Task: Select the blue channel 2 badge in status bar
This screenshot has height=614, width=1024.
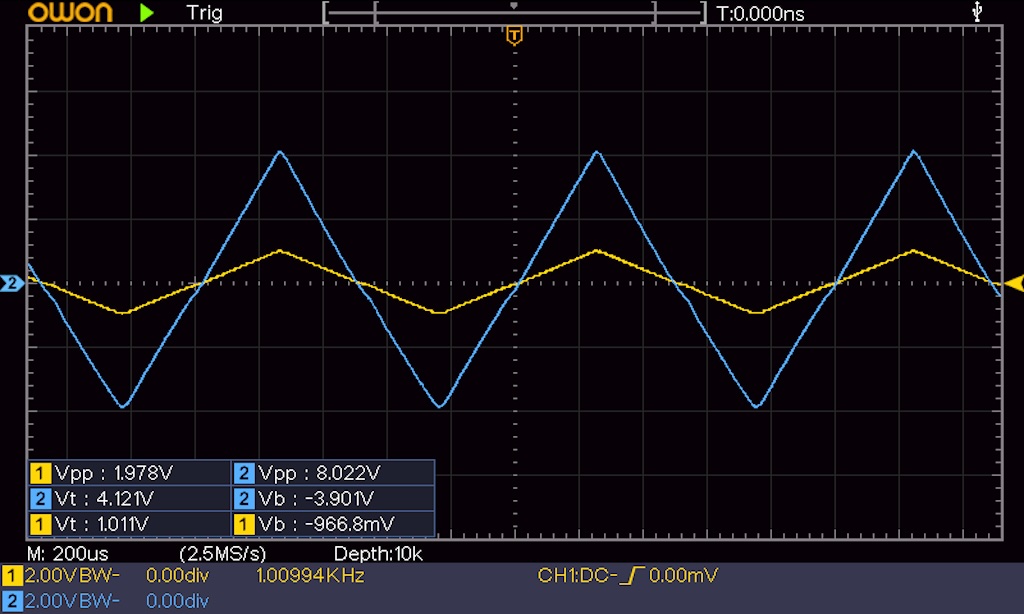Action: 12,600
